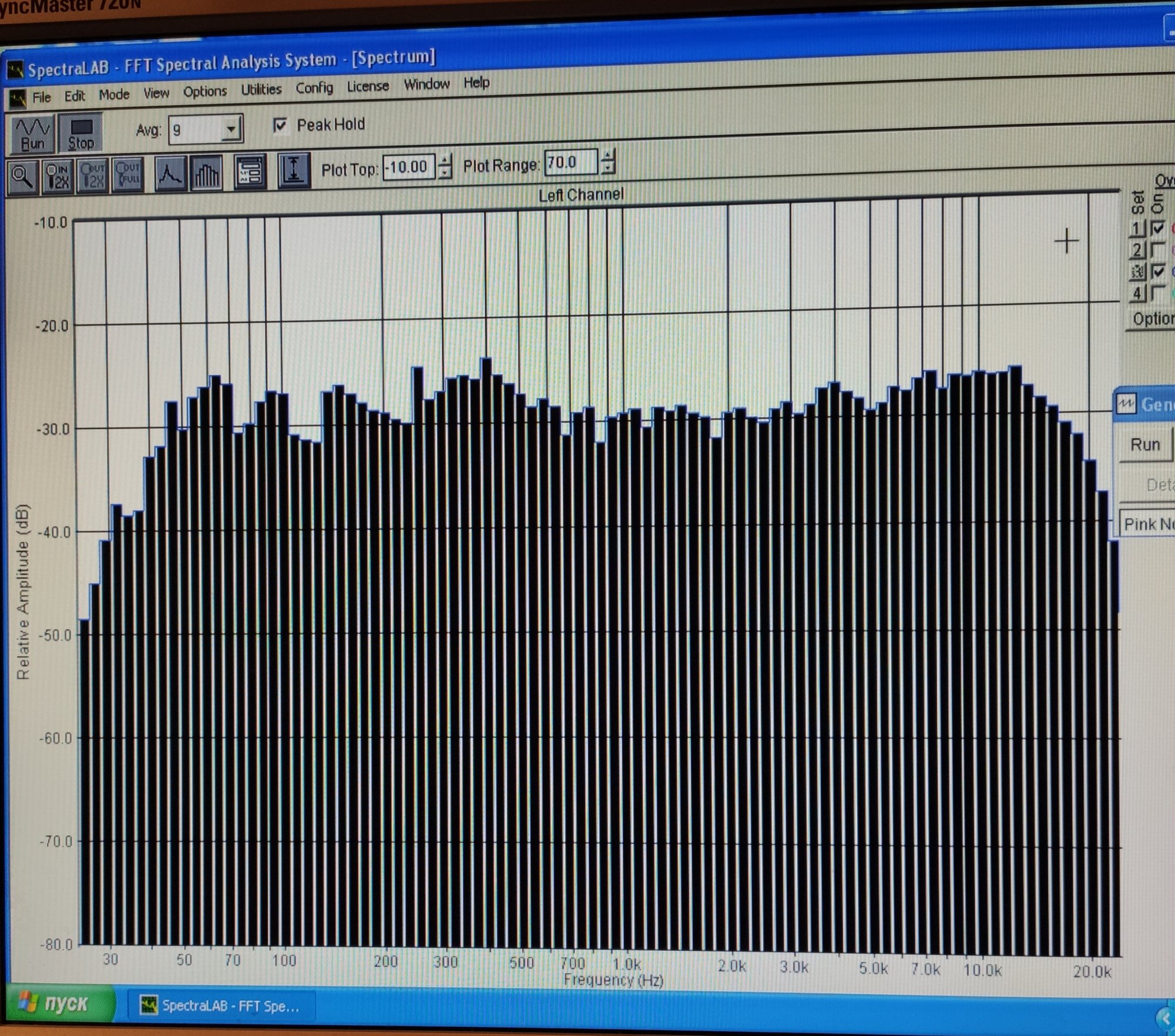
Task: Open the Utilities menu
Action: pyautogui.click(x=261, y=90)
